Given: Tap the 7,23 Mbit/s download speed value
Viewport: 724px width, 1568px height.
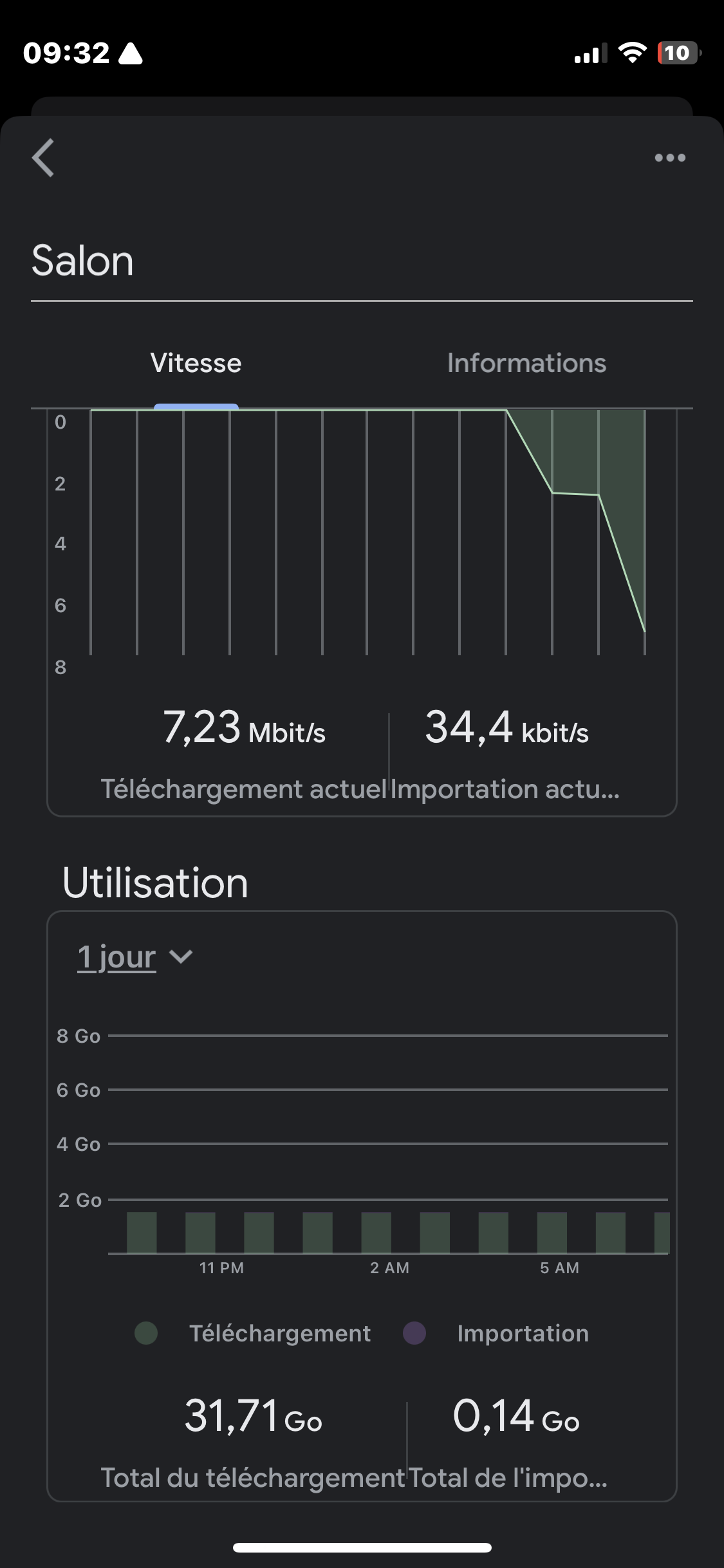Looking at the screenshot, I should (244, 728).
